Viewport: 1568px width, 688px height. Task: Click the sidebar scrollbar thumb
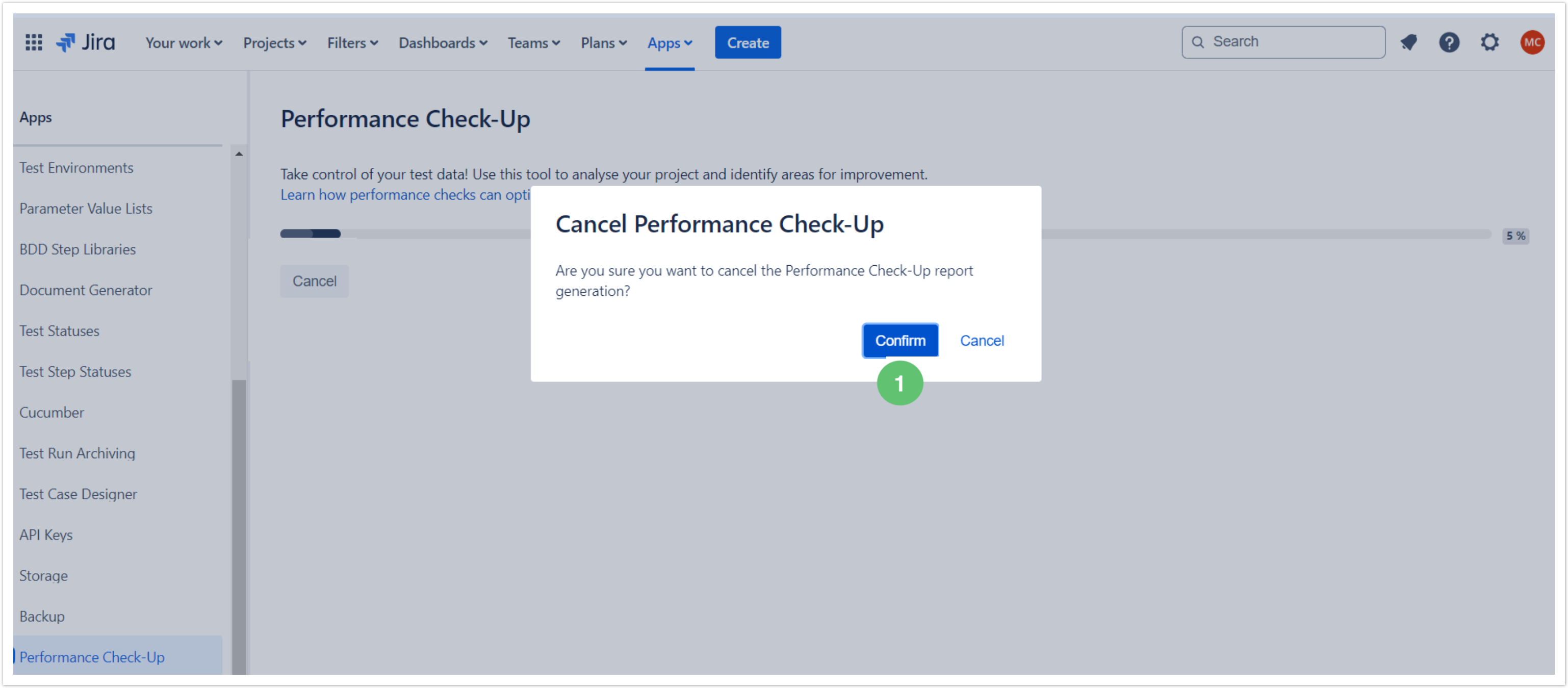pos(239,527)
